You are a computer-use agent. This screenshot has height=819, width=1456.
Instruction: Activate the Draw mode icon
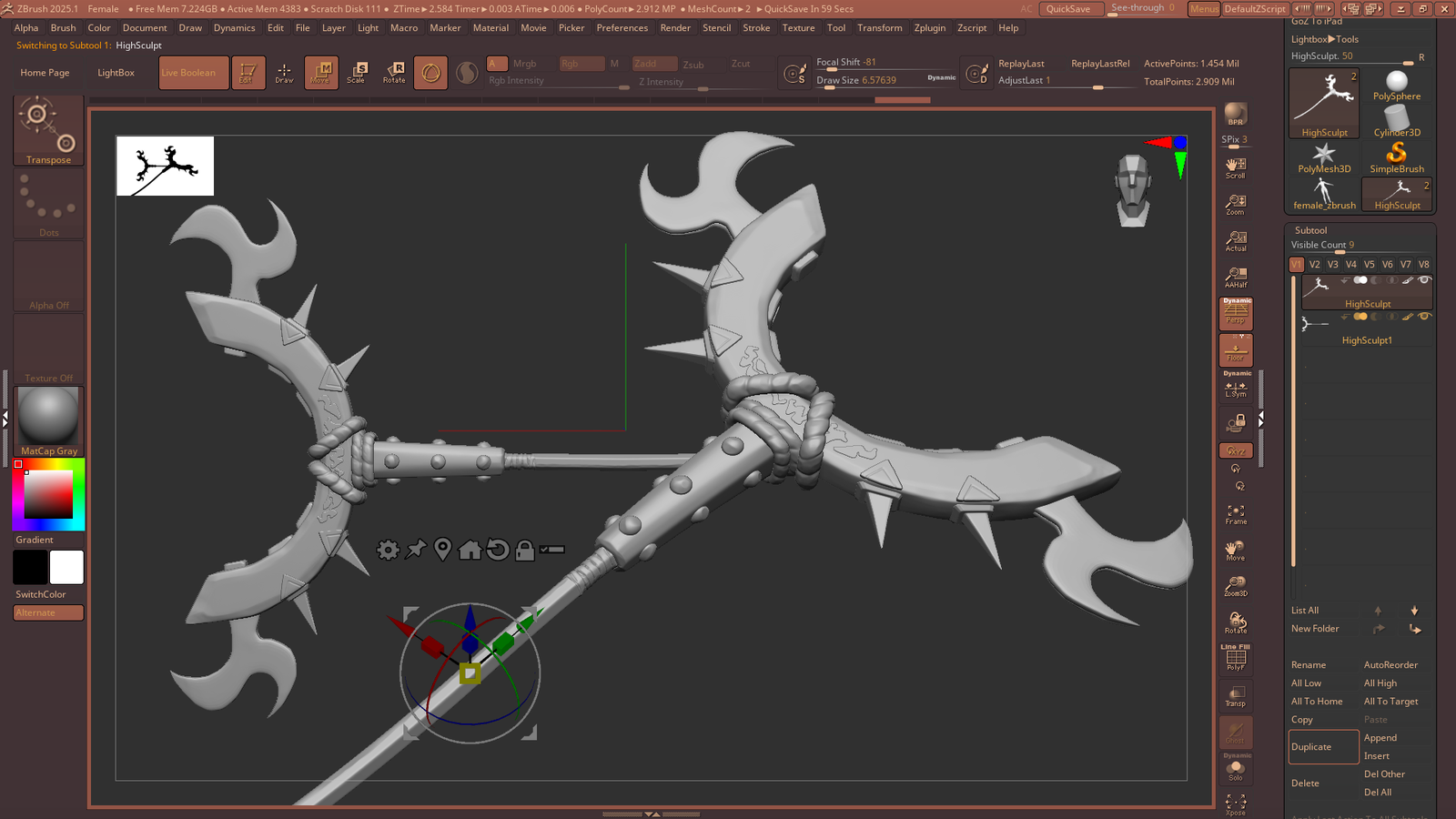(x=284, y=72)
